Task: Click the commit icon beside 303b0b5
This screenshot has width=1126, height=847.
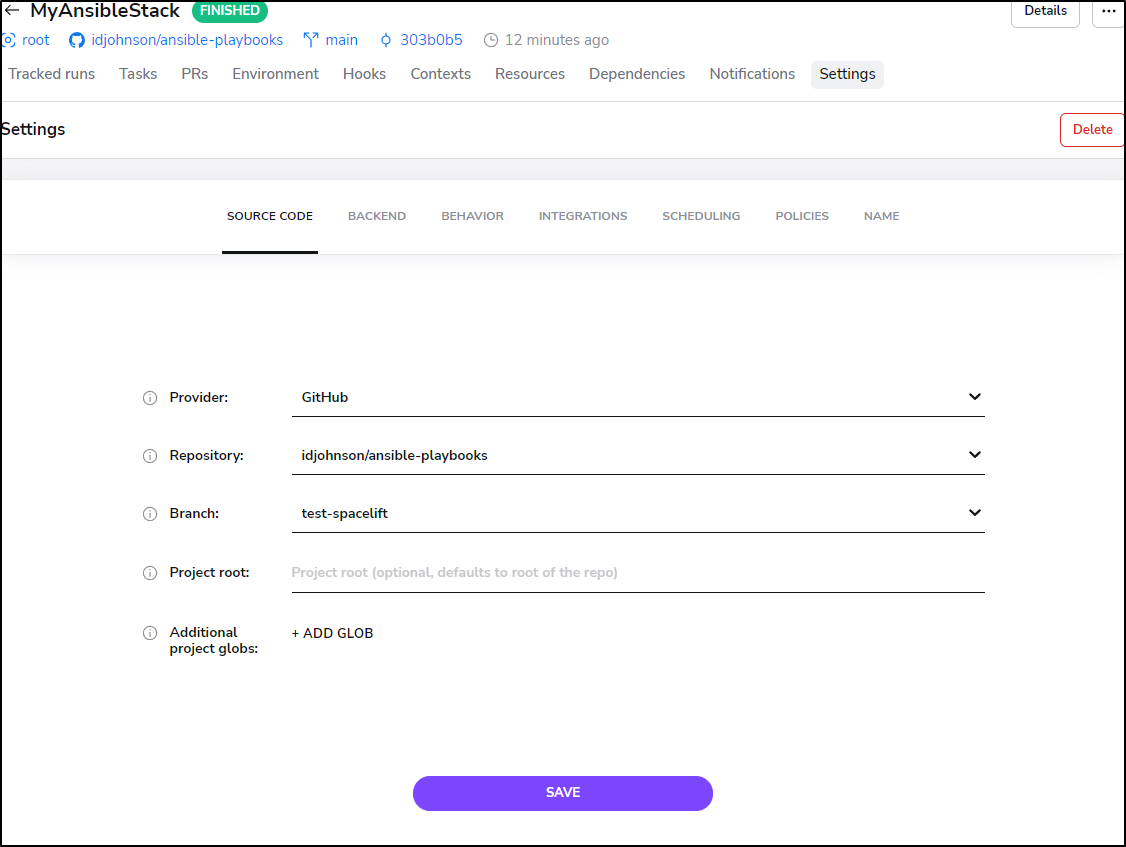Action: pos(386,40)
